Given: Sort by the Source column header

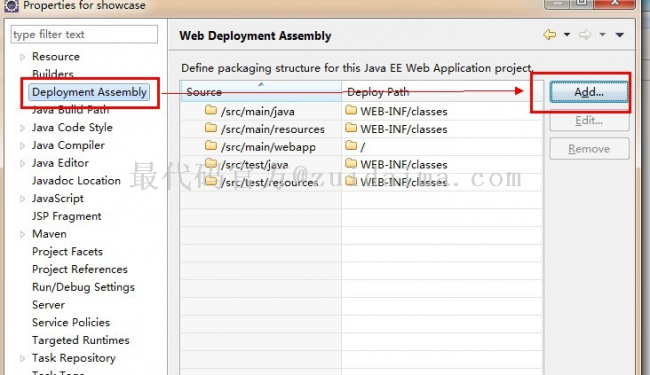Looking at the screenshot, I should coord(261,92).
